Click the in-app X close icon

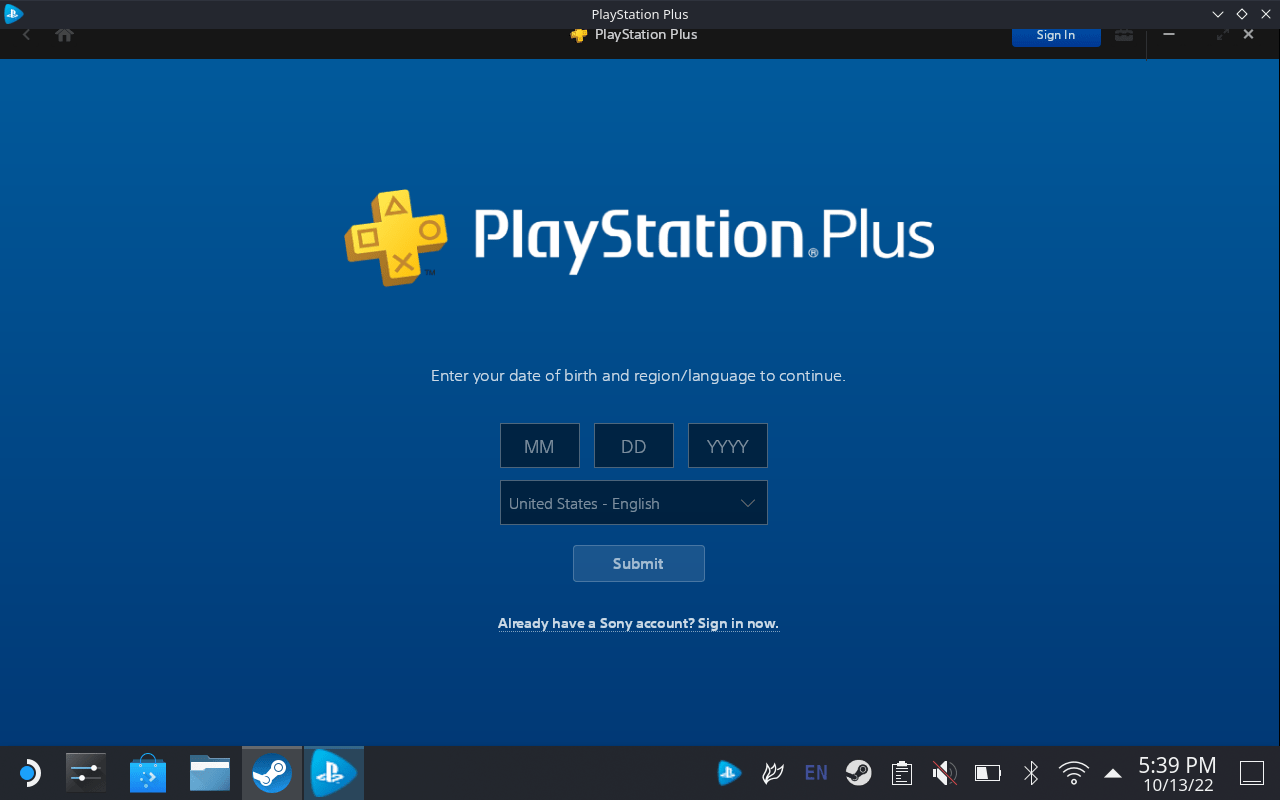click(x=1248, y=35)
